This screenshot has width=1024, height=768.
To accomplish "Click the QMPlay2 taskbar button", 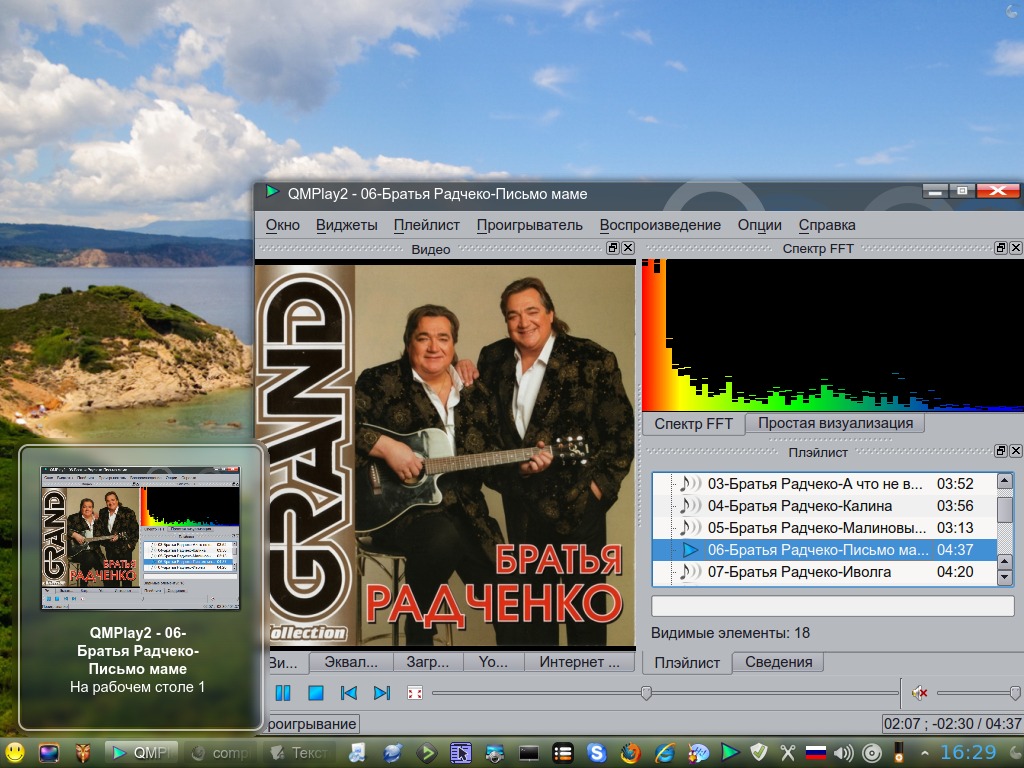I will 142,753.
